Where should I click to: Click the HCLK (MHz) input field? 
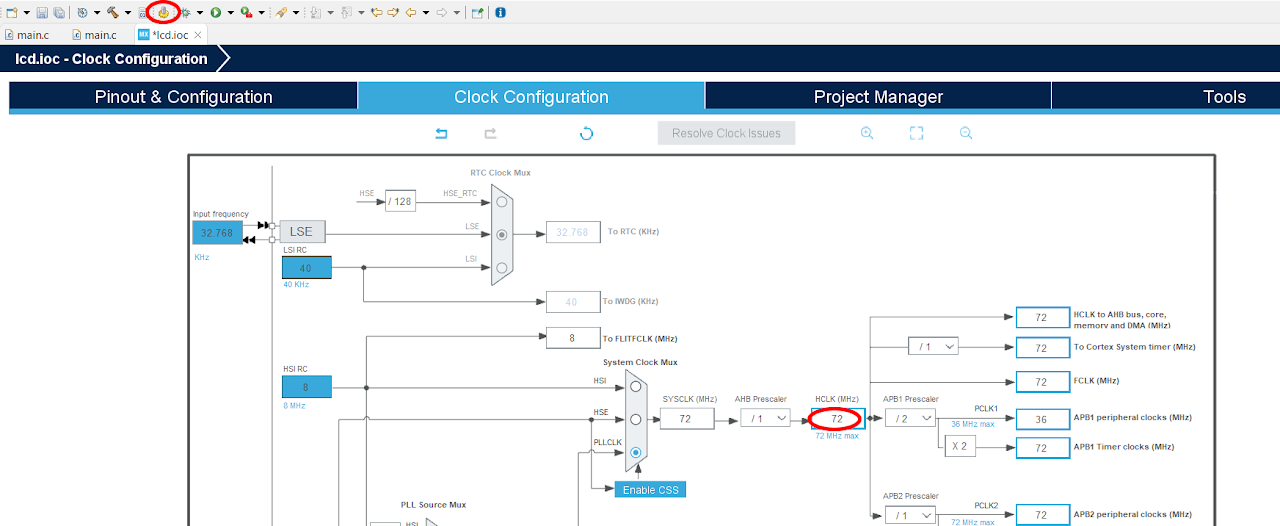point(836,418)
